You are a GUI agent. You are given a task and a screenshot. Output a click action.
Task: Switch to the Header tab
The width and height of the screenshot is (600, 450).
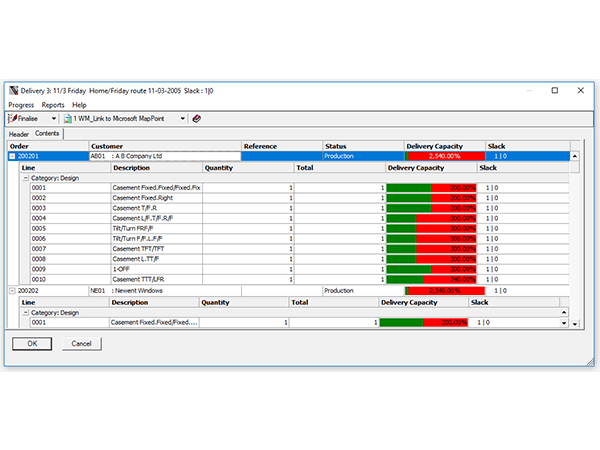click(x=19, y=133)
